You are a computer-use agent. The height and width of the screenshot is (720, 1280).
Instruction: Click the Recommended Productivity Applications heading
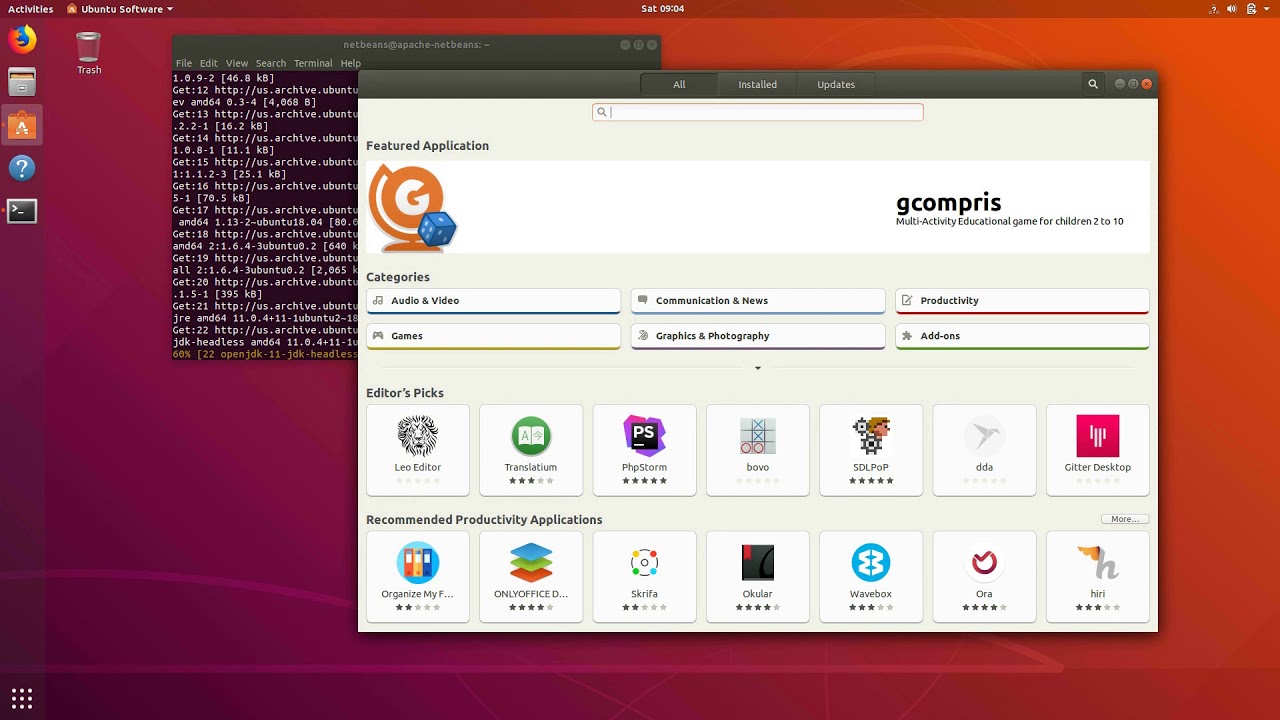click(x=484, y=520)
